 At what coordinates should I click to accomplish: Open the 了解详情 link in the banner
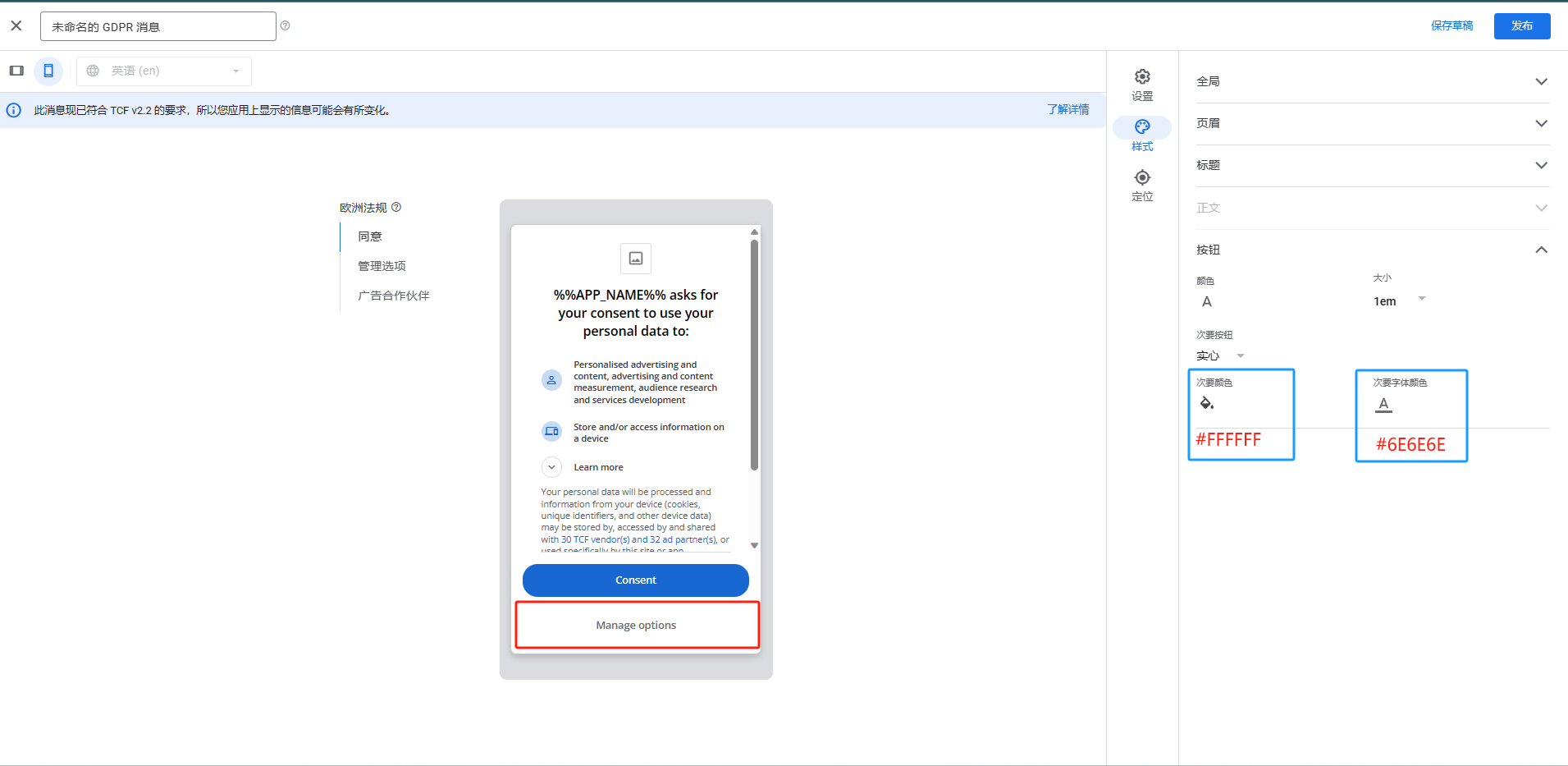point(1067,109)
